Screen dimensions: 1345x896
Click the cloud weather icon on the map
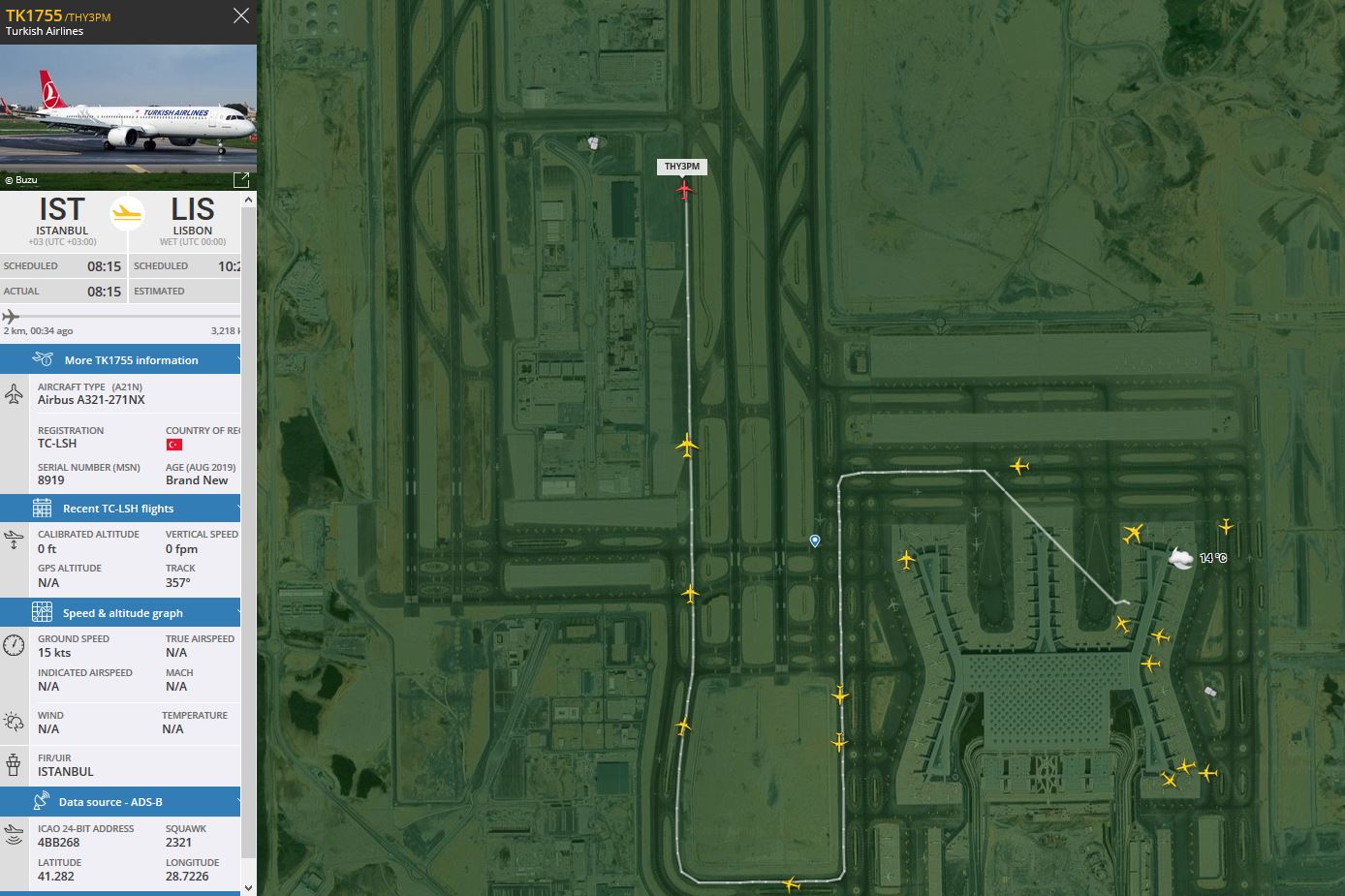coord(1180,558)
